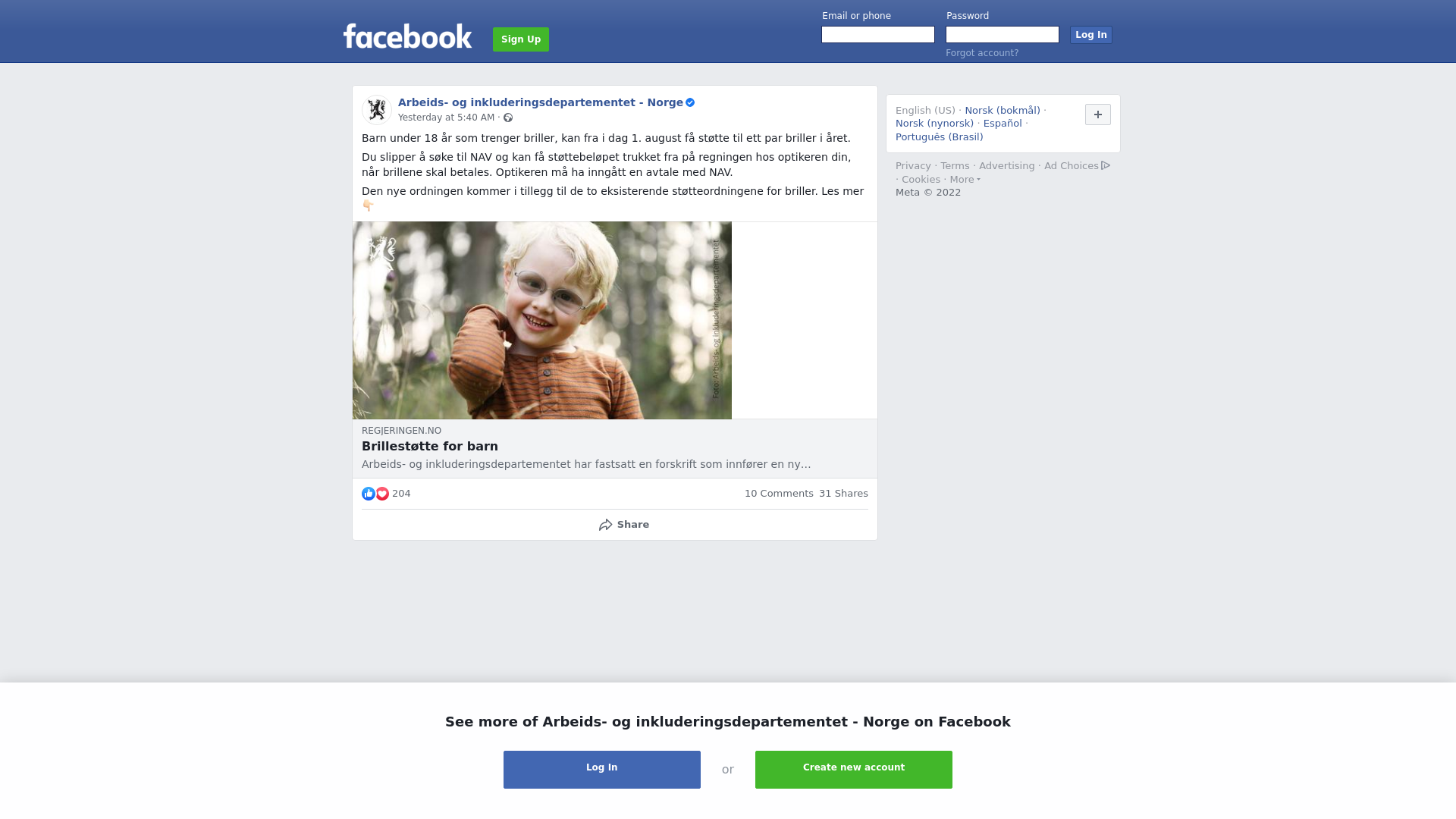Expand the More footer dropdown
This screenshot has height=819, width=1456.
coord(965,180)
